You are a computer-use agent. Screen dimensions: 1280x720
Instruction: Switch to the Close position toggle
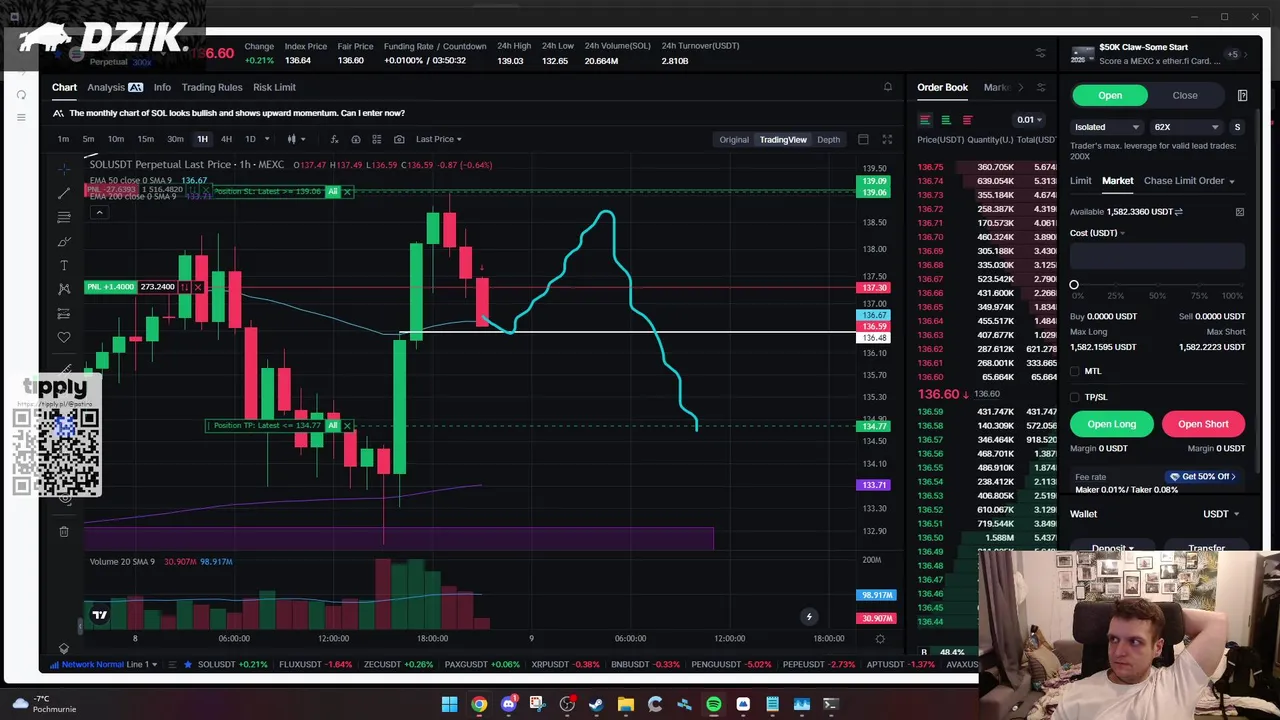coord(1185,95)
